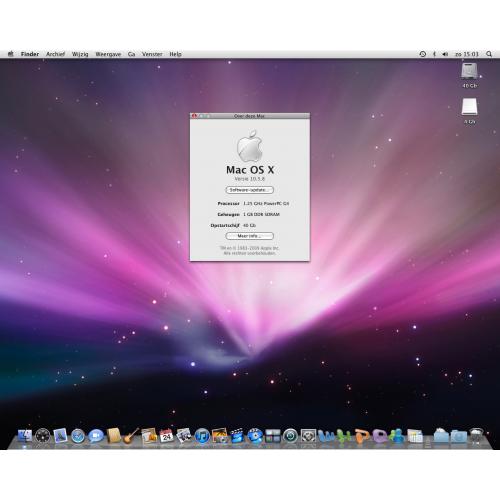Open Address Book in the dock

[x=114, y=436]
